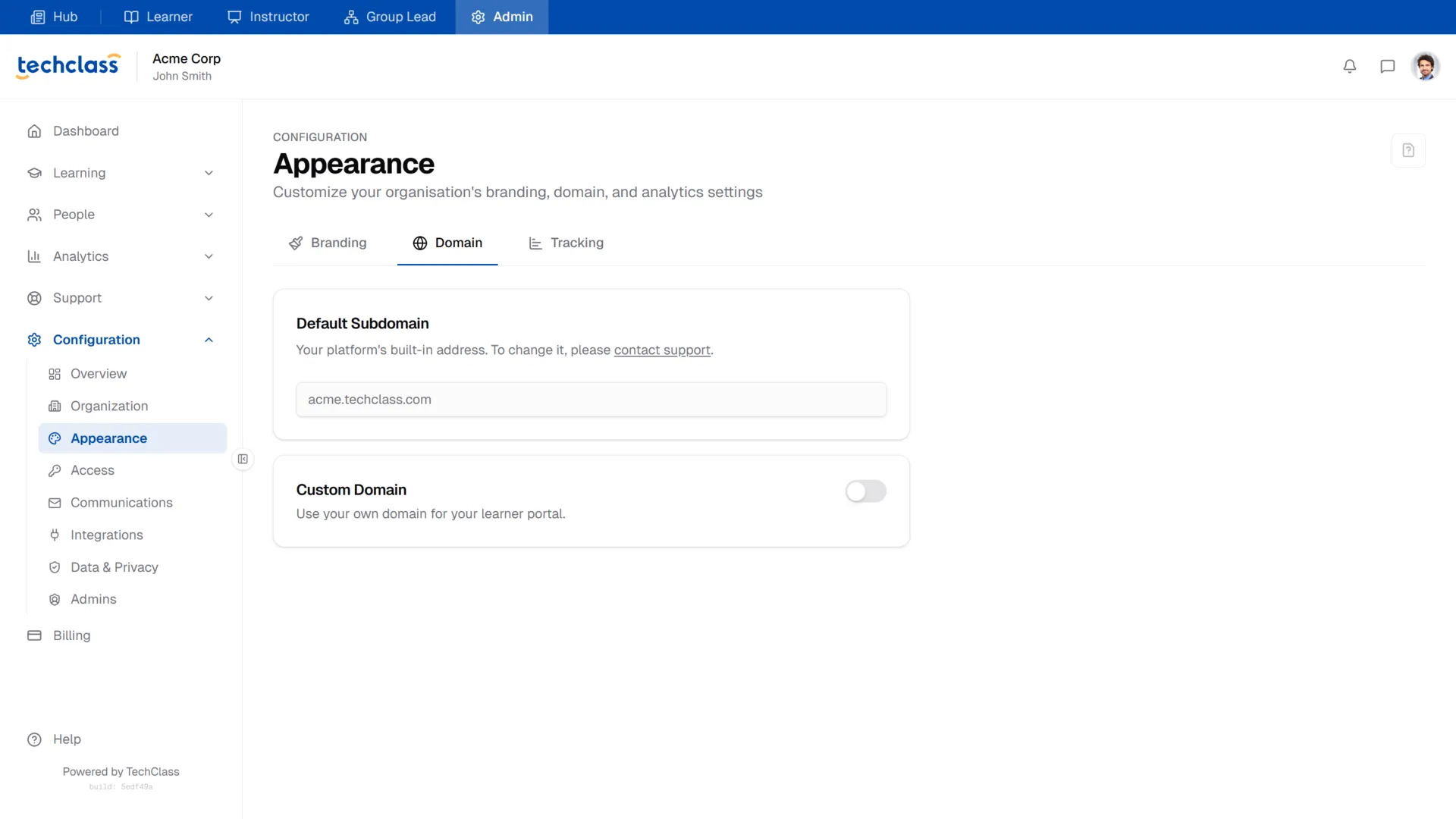The height and width of the screenshot is (819, 1456).
Task: Switch to the Instructor view
Action: pyautogui.click(x=268, y=17)
